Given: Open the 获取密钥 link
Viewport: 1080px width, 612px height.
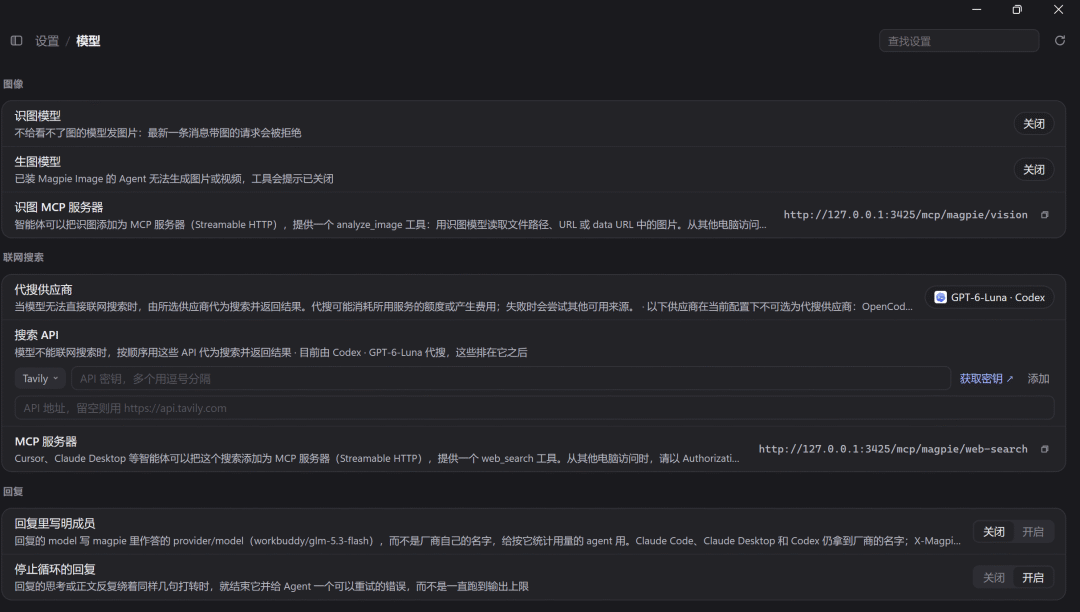Looking at the screenshot, I should pyautogui.click(x=986, y=379).
